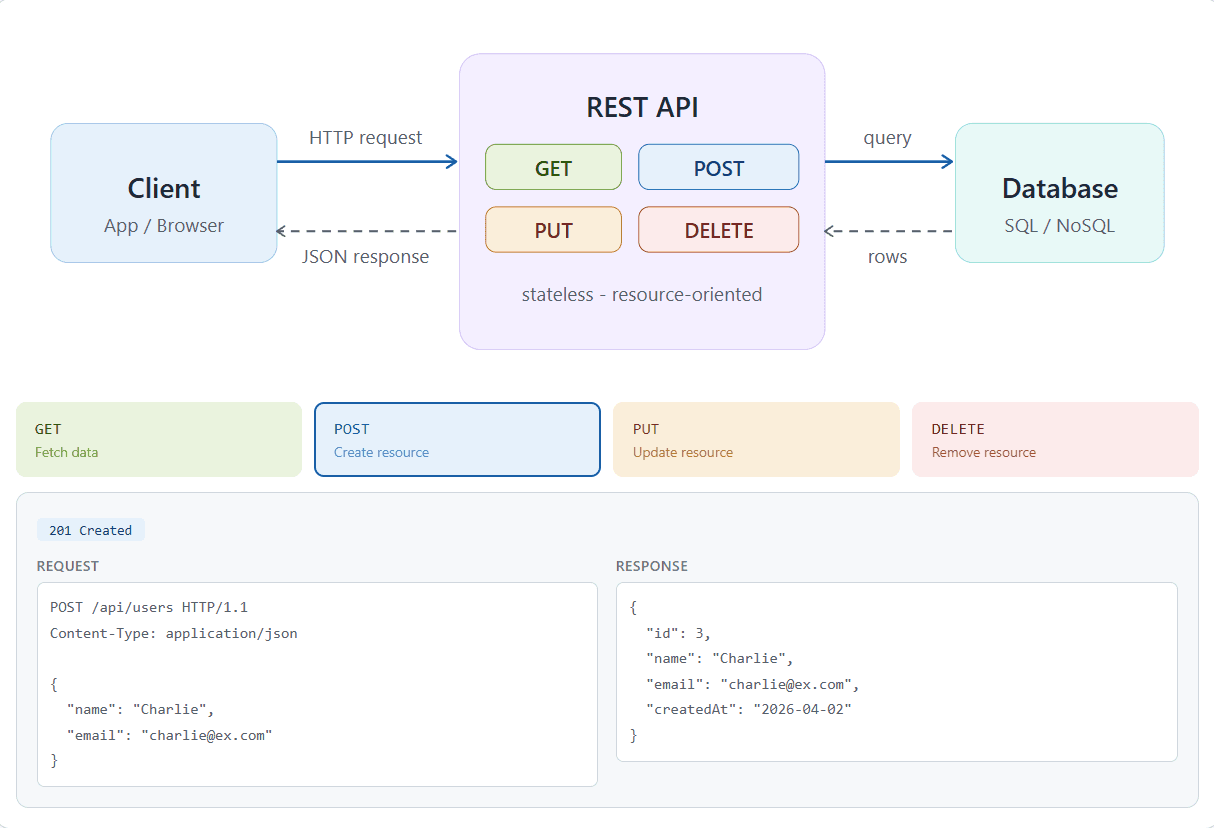The image size is (1214, 828).
Task: Click the rows return arrow label
Action: [887, 257]
